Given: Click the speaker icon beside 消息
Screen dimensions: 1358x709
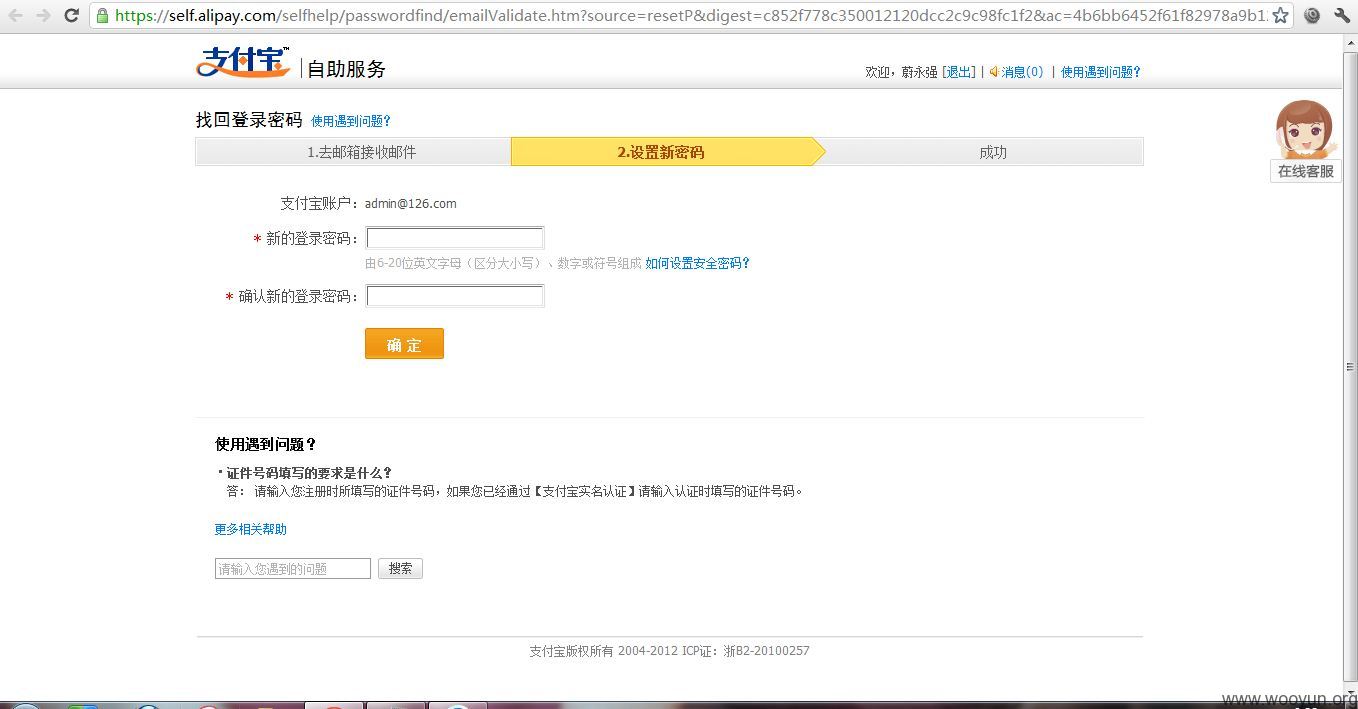Looking at the screenshot, I should point(994,72).
